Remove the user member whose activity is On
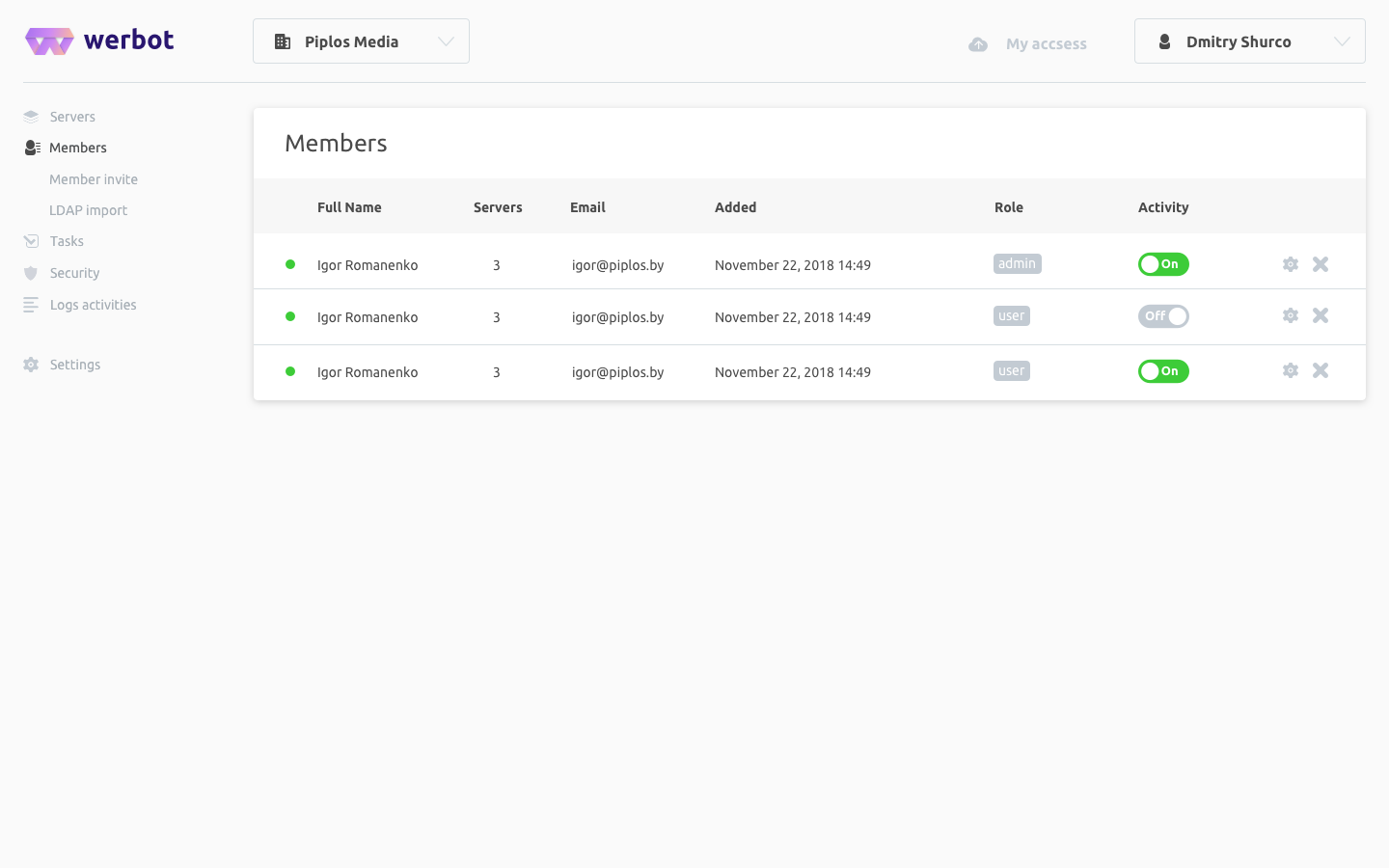Image resolution: width=1389 pixels, height=868 pixels. pos(1321,370)
